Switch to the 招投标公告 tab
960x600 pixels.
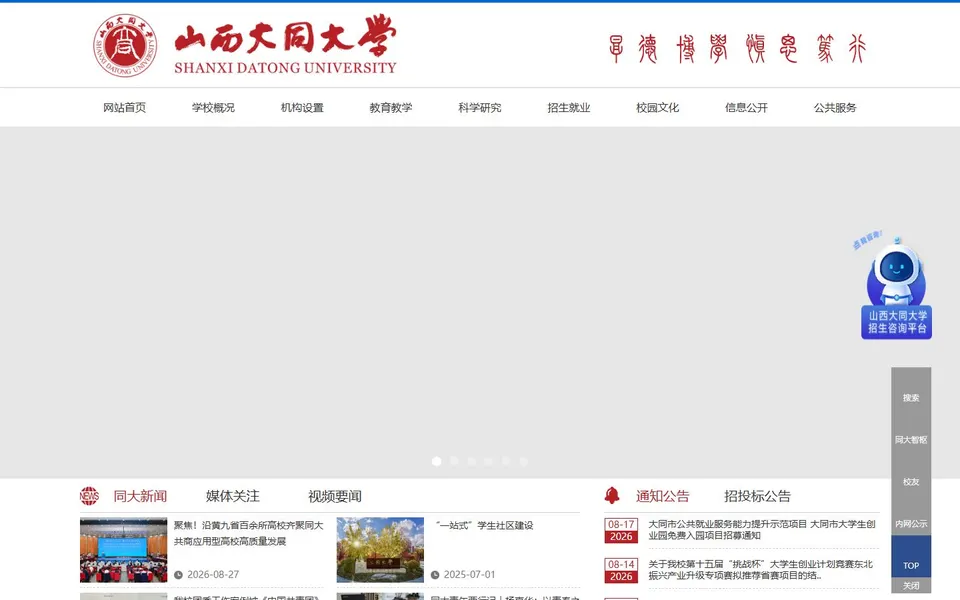(x=757, y=496)
